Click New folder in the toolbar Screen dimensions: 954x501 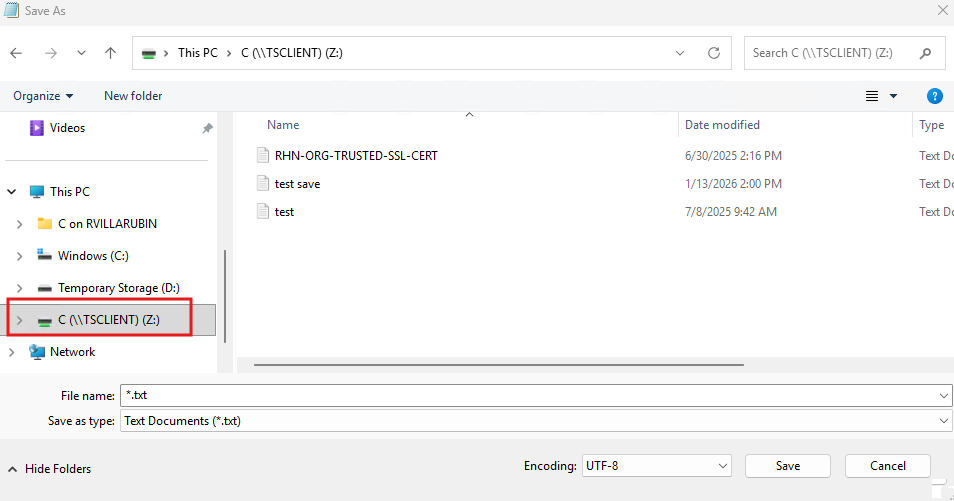pos(133,96)
